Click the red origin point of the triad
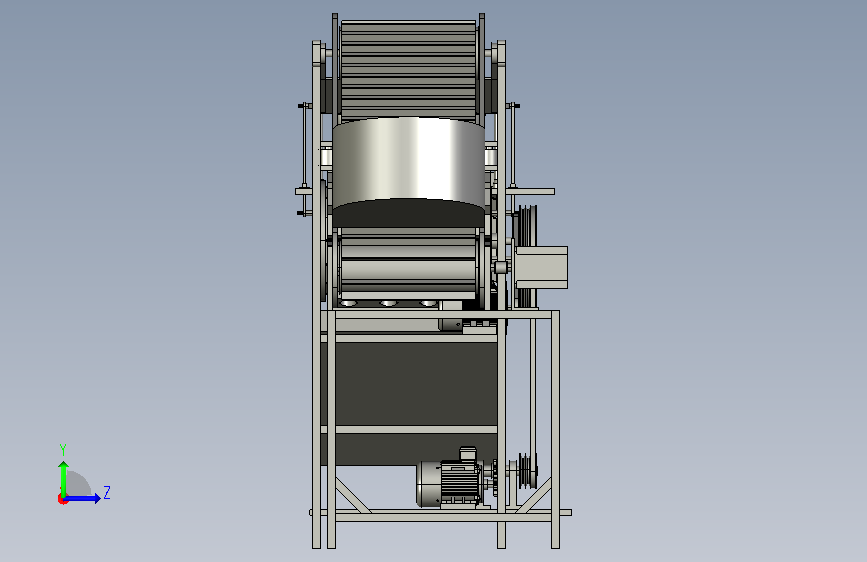The width and height of the screenshot is (867, 562). coord(62,499)
